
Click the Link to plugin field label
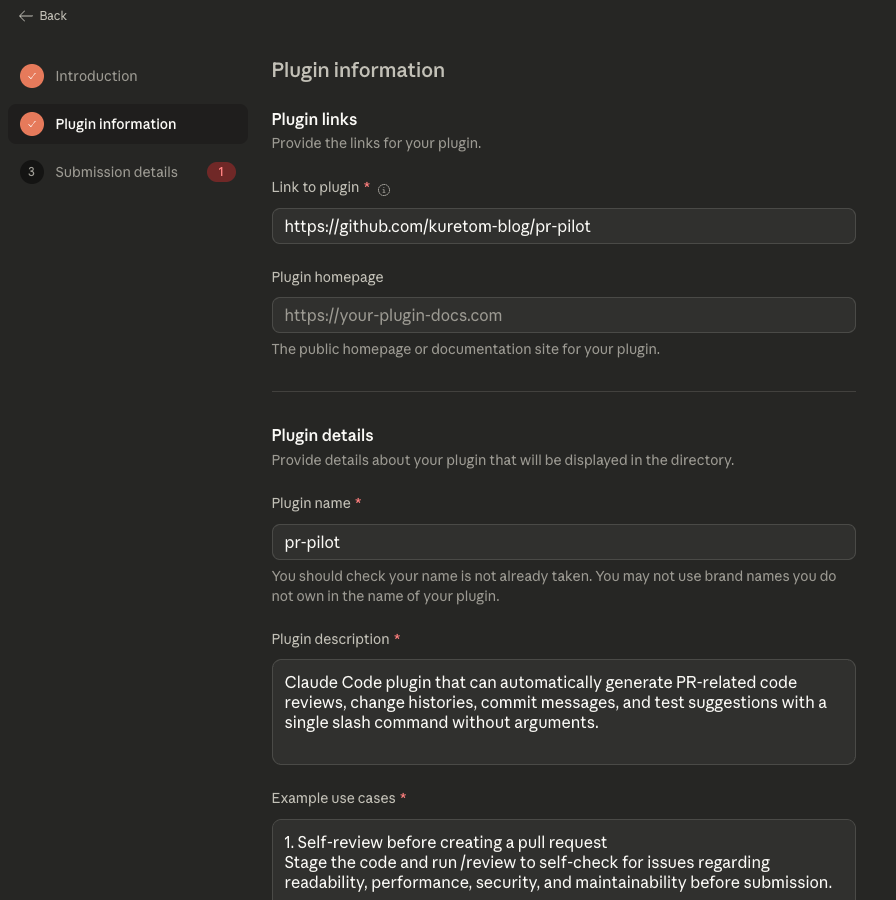point(315,187)
